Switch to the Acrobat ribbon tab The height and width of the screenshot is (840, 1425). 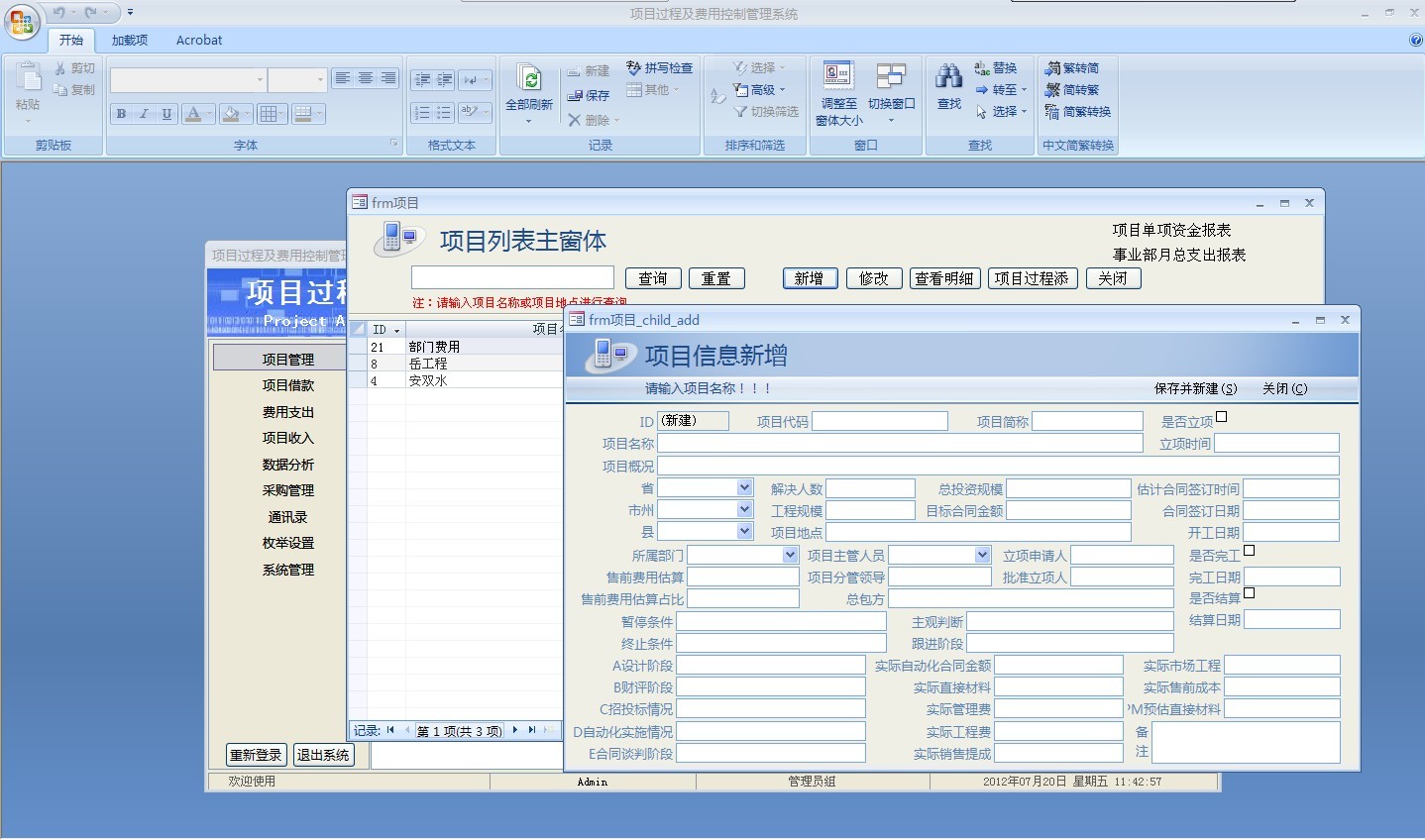(x=199, y=41)
